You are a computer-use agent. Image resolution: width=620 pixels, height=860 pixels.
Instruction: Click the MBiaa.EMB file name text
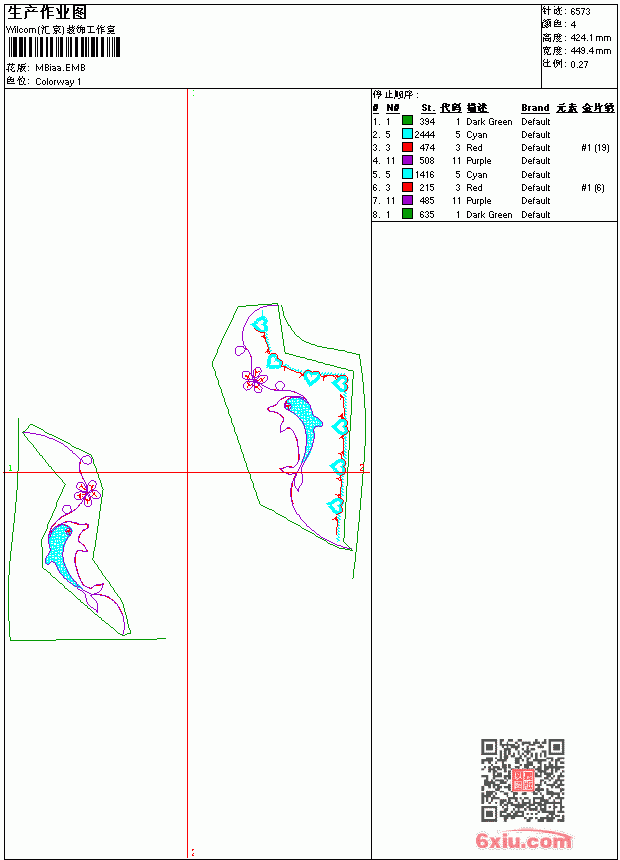click(x=60, y=68)
